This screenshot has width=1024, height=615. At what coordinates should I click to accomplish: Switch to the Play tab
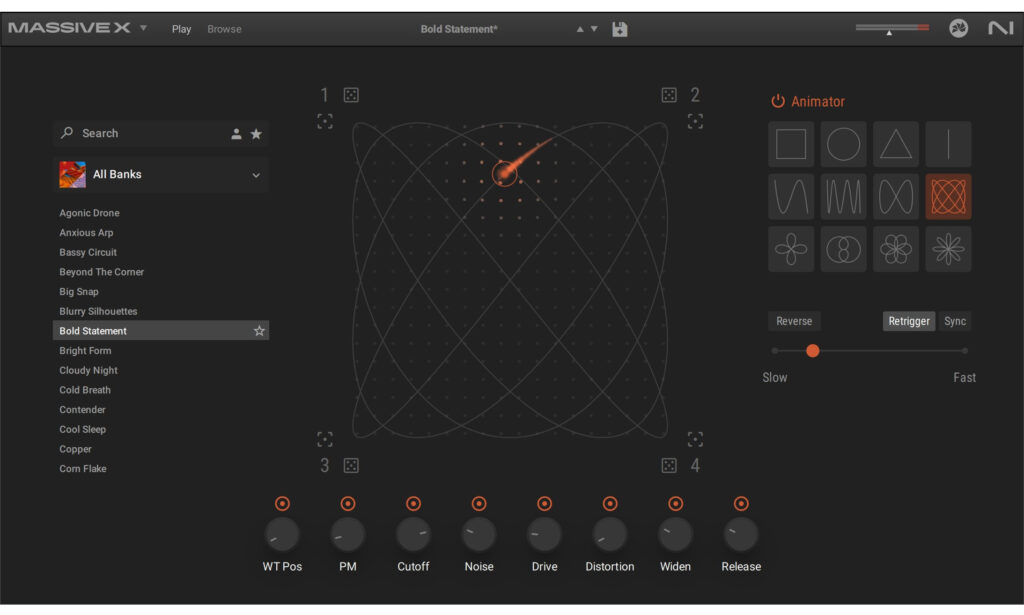click(x=181, y=29)
